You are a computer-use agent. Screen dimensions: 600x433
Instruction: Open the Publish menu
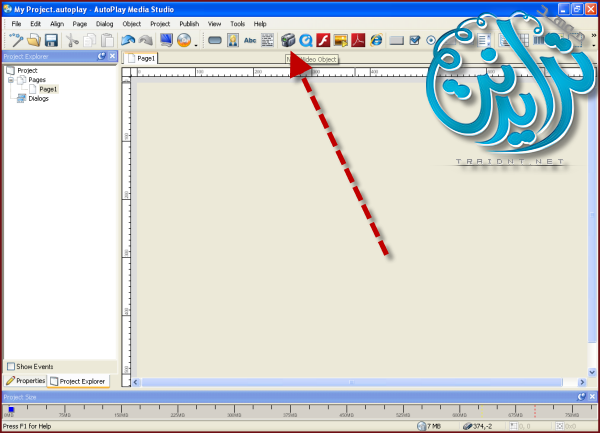[x=189, y=24]
